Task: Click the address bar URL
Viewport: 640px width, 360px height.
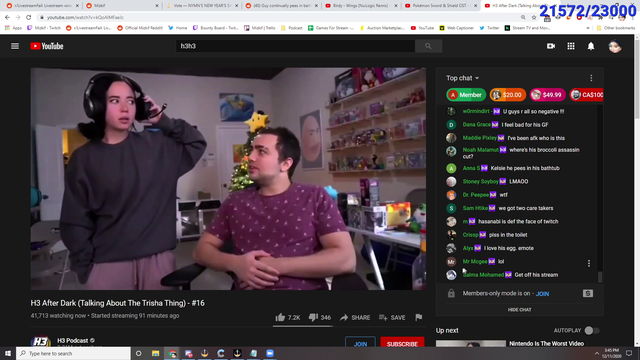Action: [x=85, y=18]
